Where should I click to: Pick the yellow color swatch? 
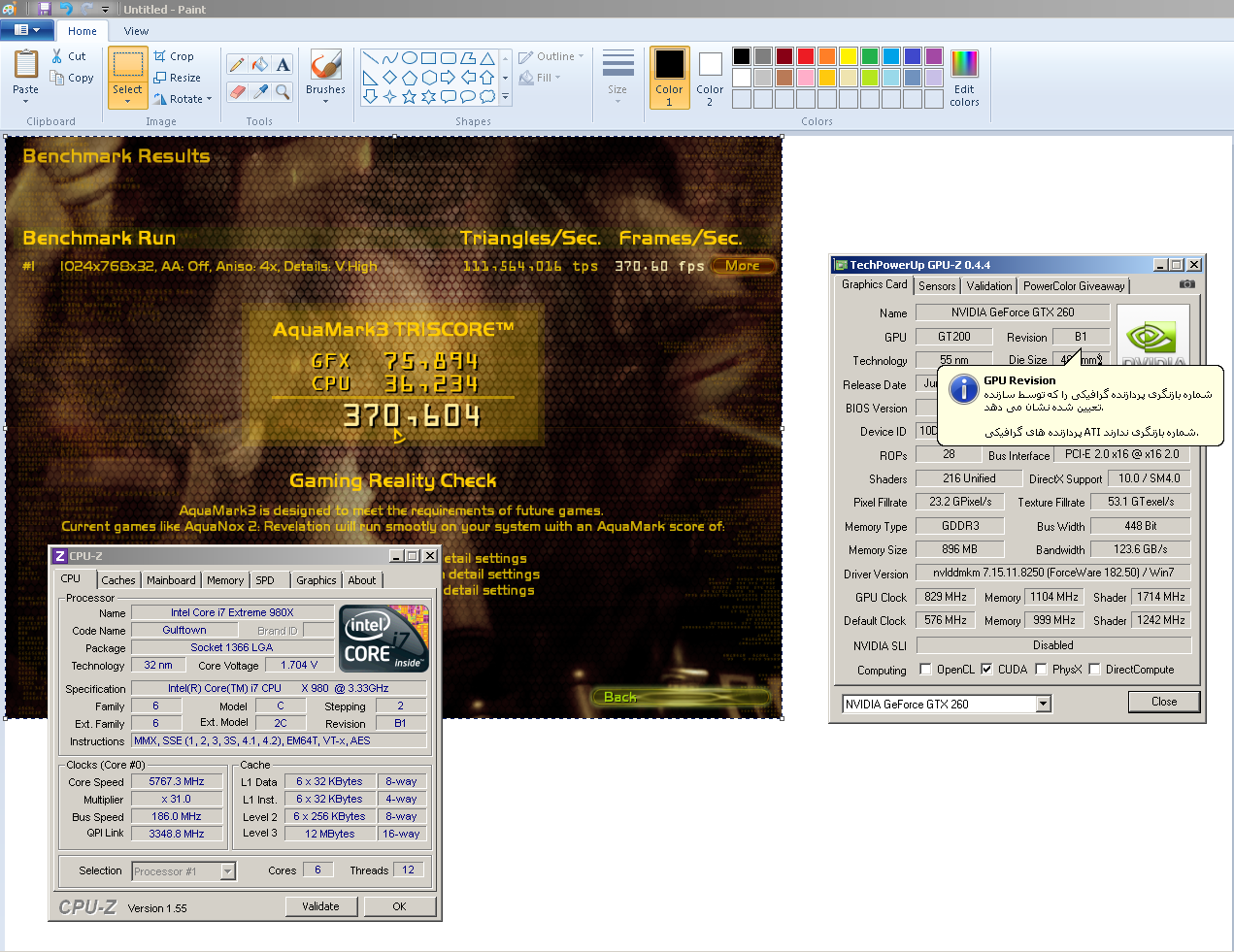click(x=849, y=56)
